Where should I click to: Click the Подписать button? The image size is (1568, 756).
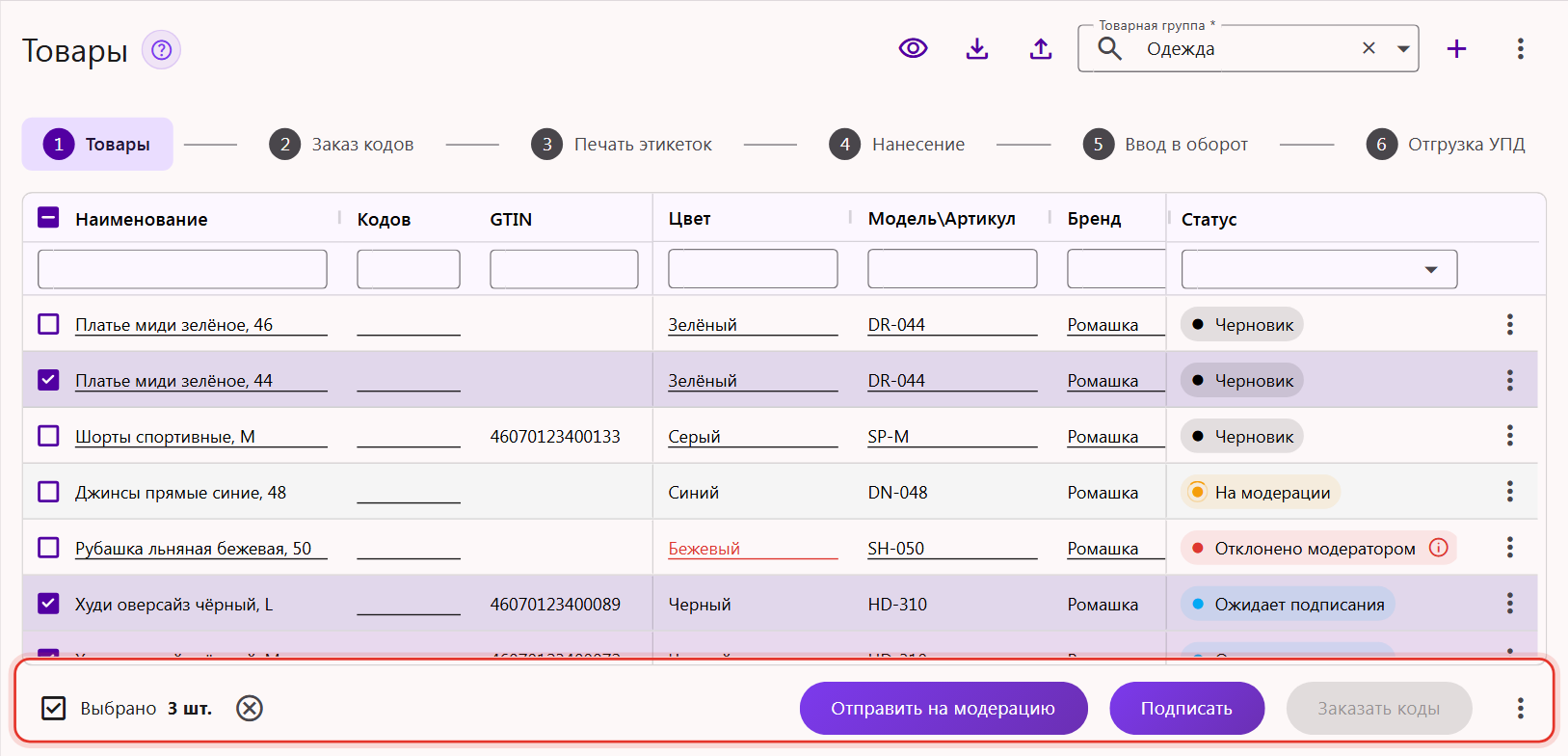(1186, 709)
